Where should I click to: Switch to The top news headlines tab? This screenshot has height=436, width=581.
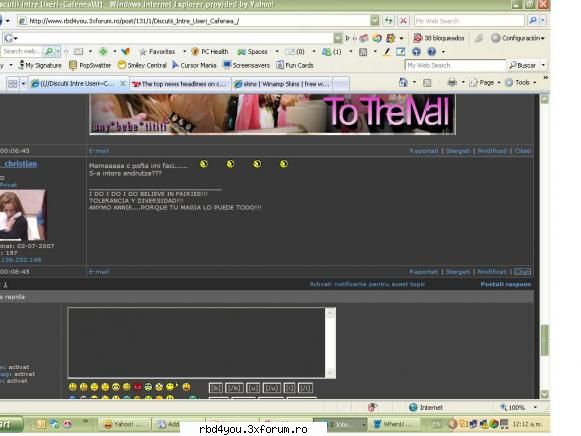click(179, 84)
